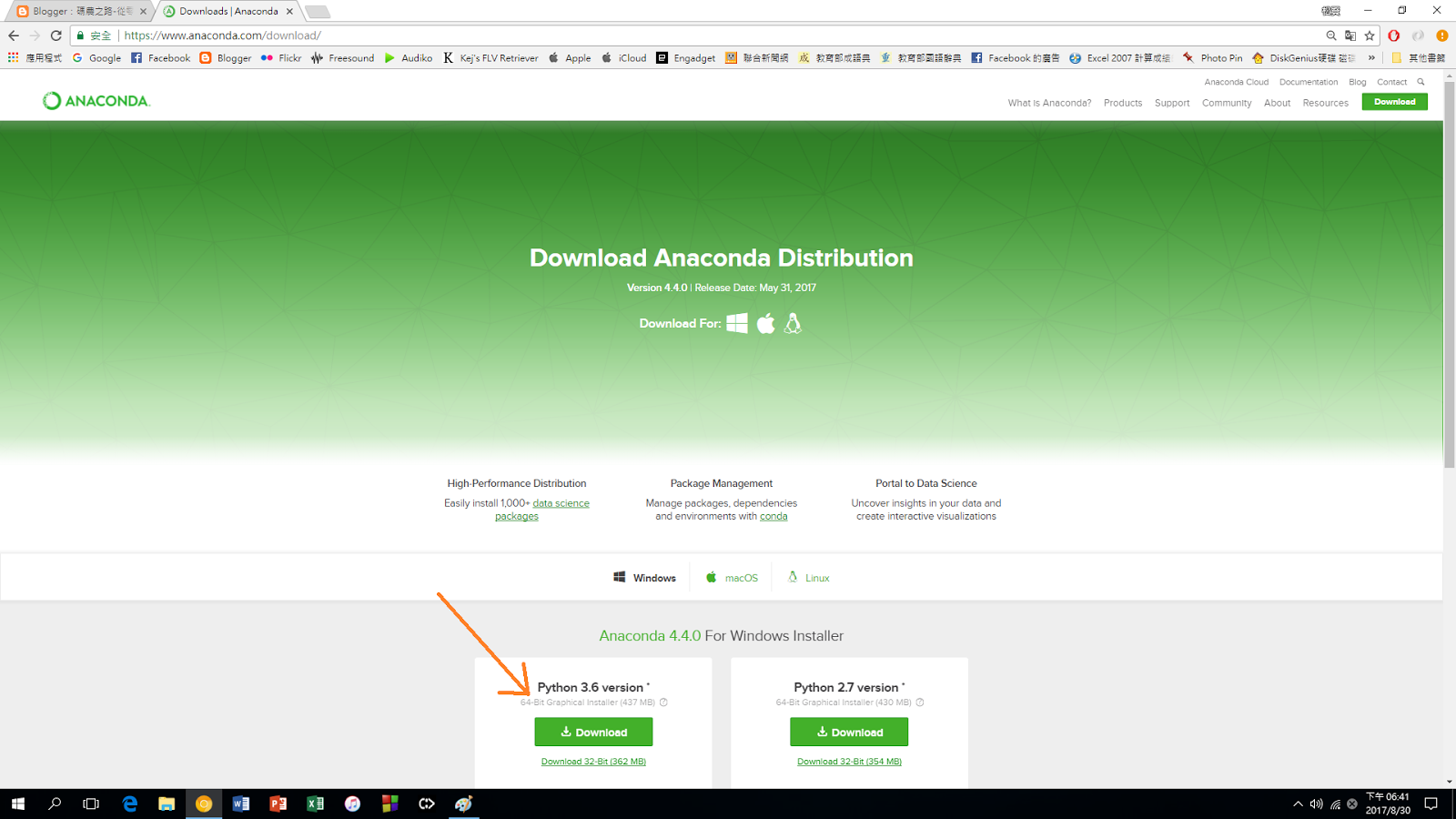Open Freesound bookmark in bookmarks bar
The height and width of the screenshot is (819, 1456).
click(x=343, y=57)
